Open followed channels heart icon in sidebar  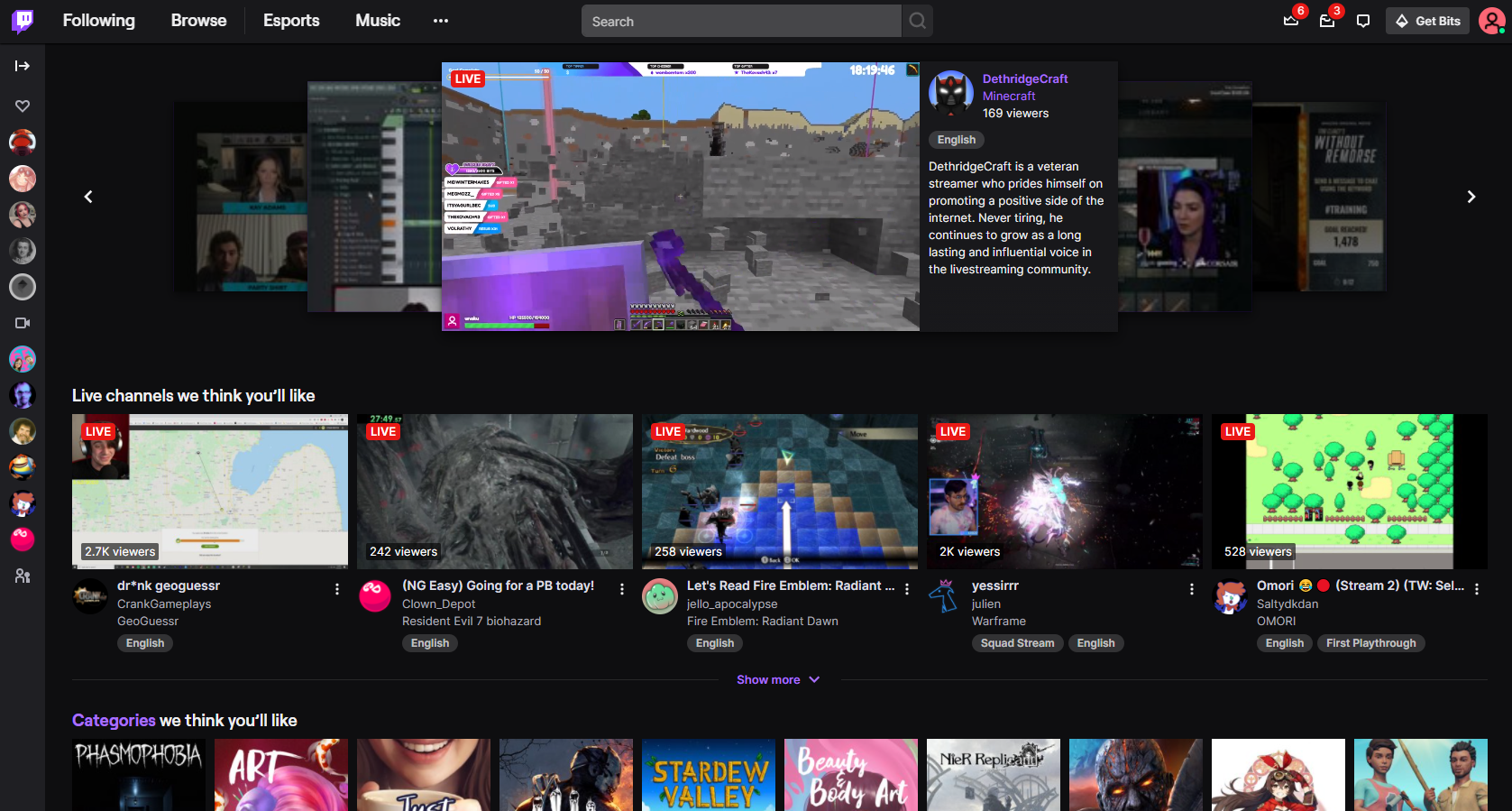point(23,106)
